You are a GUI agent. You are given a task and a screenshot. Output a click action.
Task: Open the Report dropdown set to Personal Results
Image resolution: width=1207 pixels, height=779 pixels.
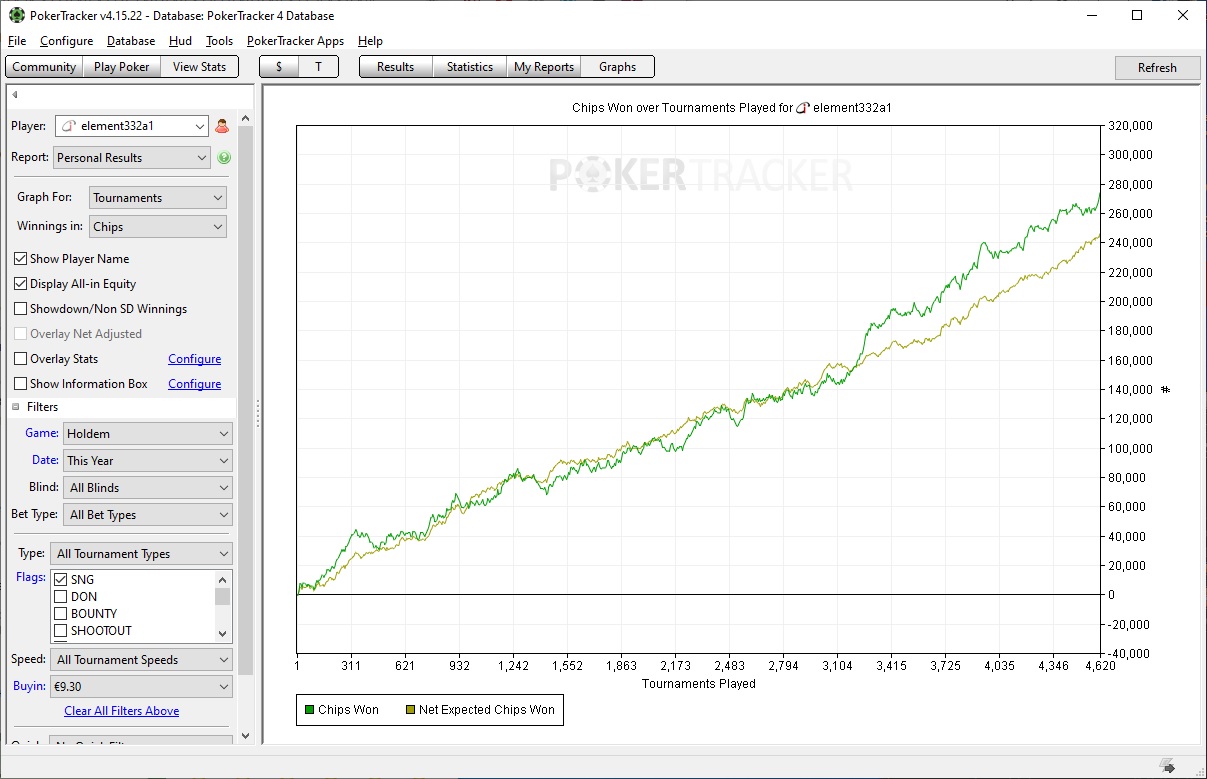tap(131, 158)
